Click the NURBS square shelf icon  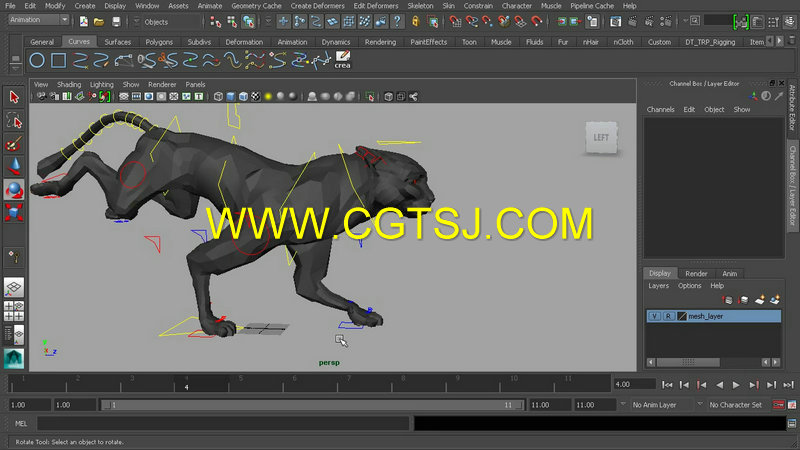[x=58, y=60]
